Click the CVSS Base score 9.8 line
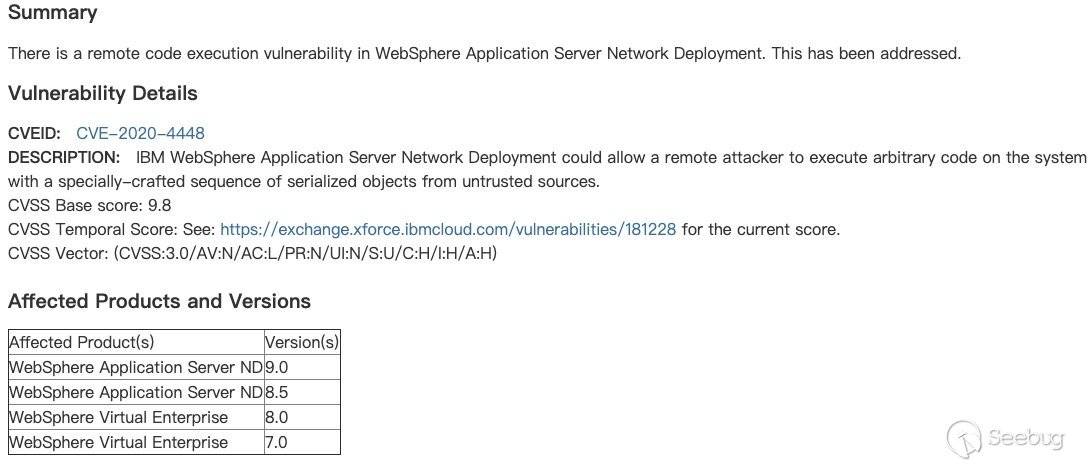The width and height of the screenshot is (1092, 466). click(90, 205)
